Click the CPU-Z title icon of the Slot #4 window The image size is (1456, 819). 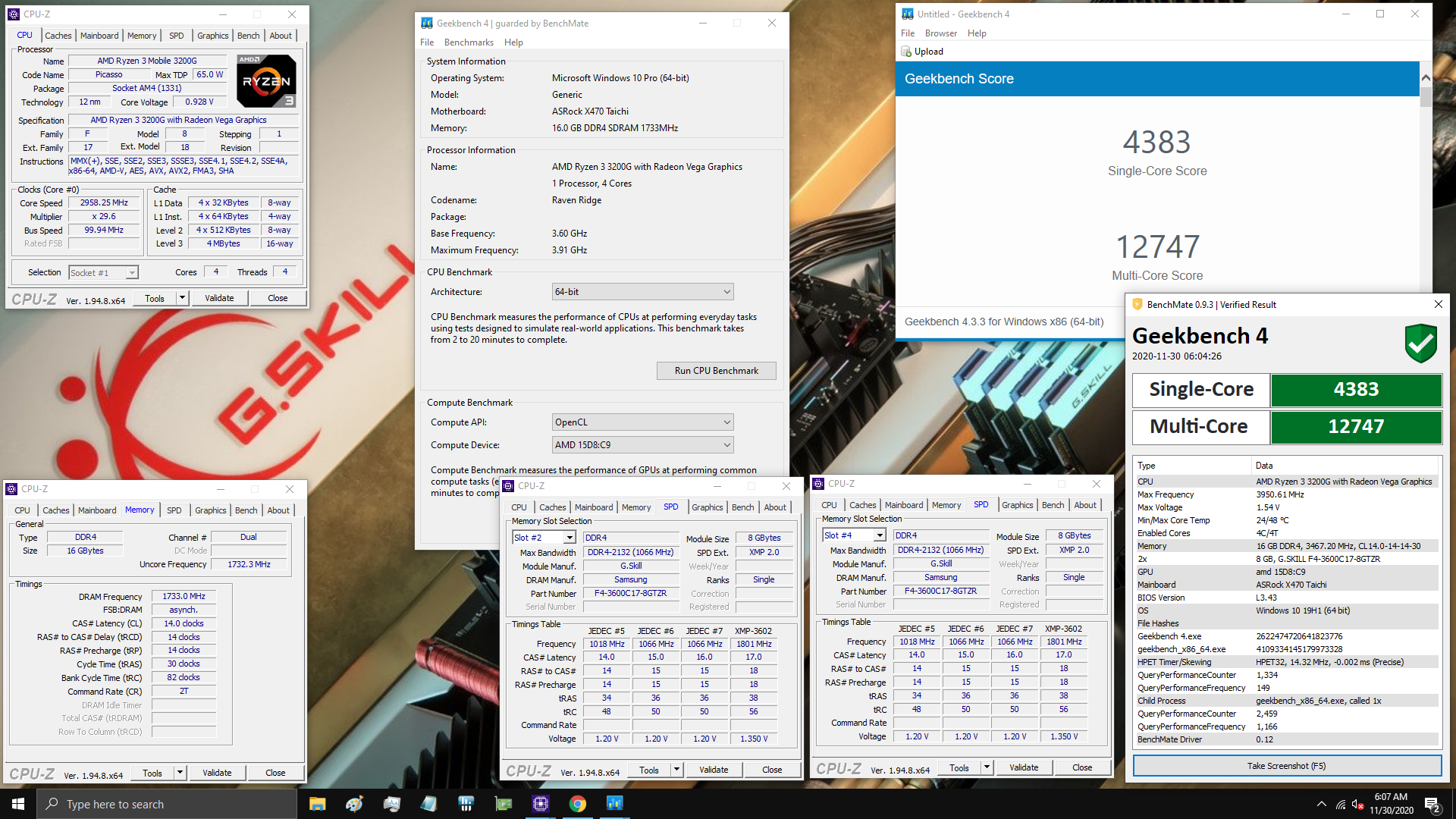click(x=818, y=484)
